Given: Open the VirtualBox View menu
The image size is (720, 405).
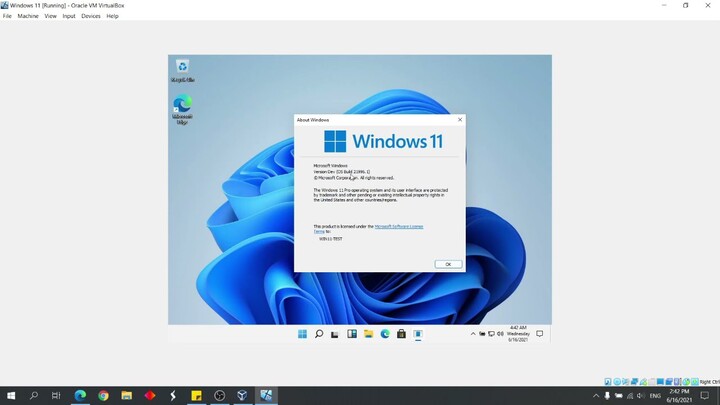Looking at the screenshot, I should (51, 16).
